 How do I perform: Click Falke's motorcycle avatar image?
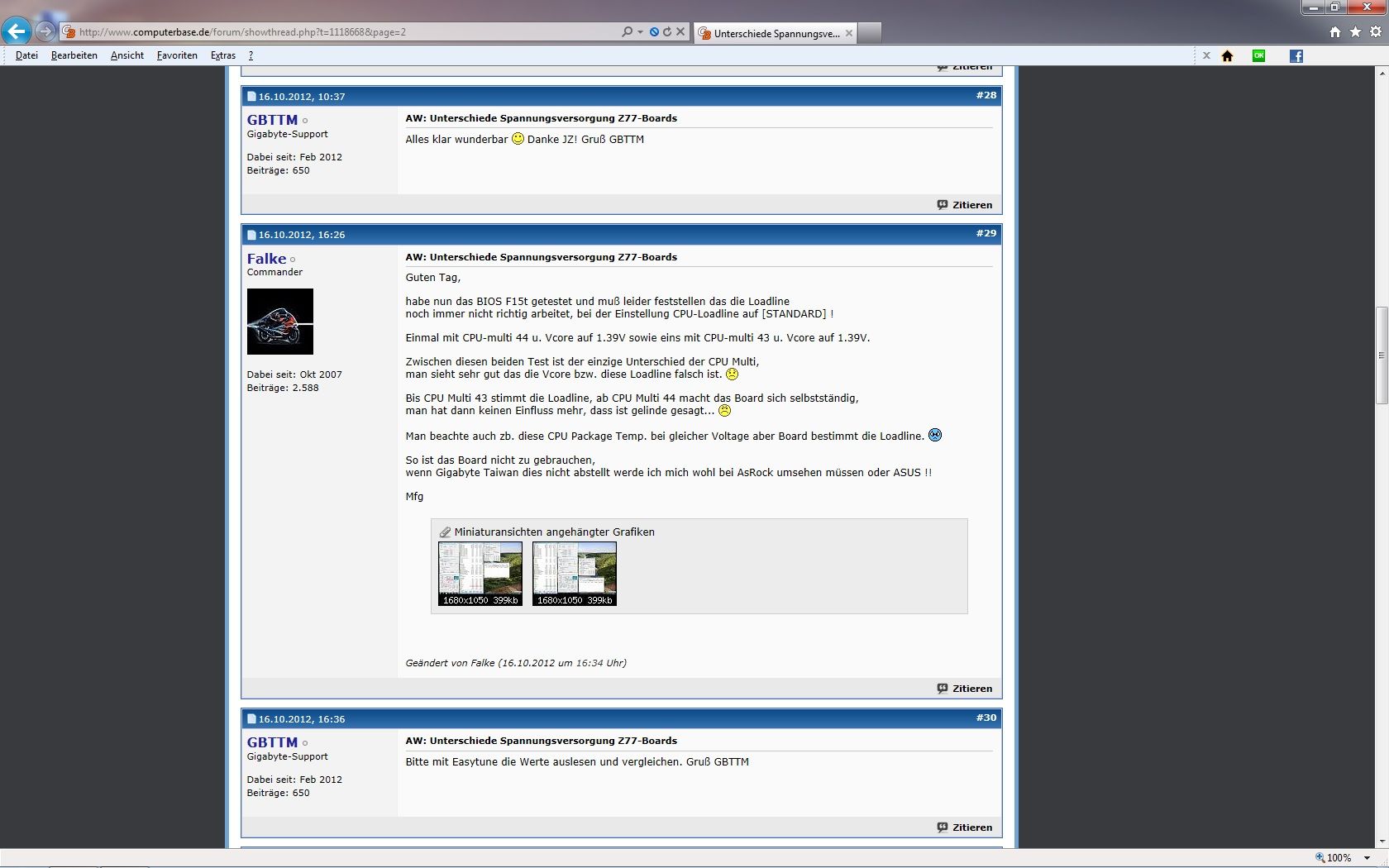pyautogui.click(x=280, y=322)
